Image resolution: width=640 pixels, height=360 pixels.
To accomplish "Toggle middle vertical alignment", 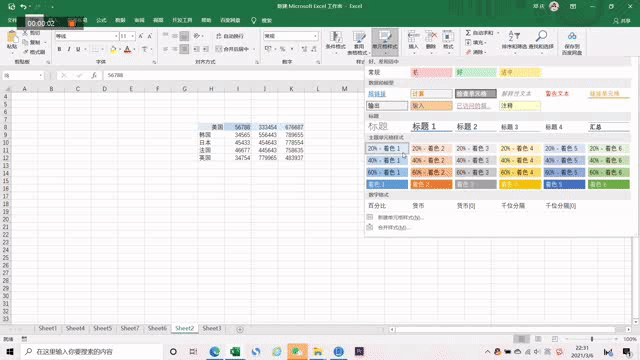I will [175, 36].
